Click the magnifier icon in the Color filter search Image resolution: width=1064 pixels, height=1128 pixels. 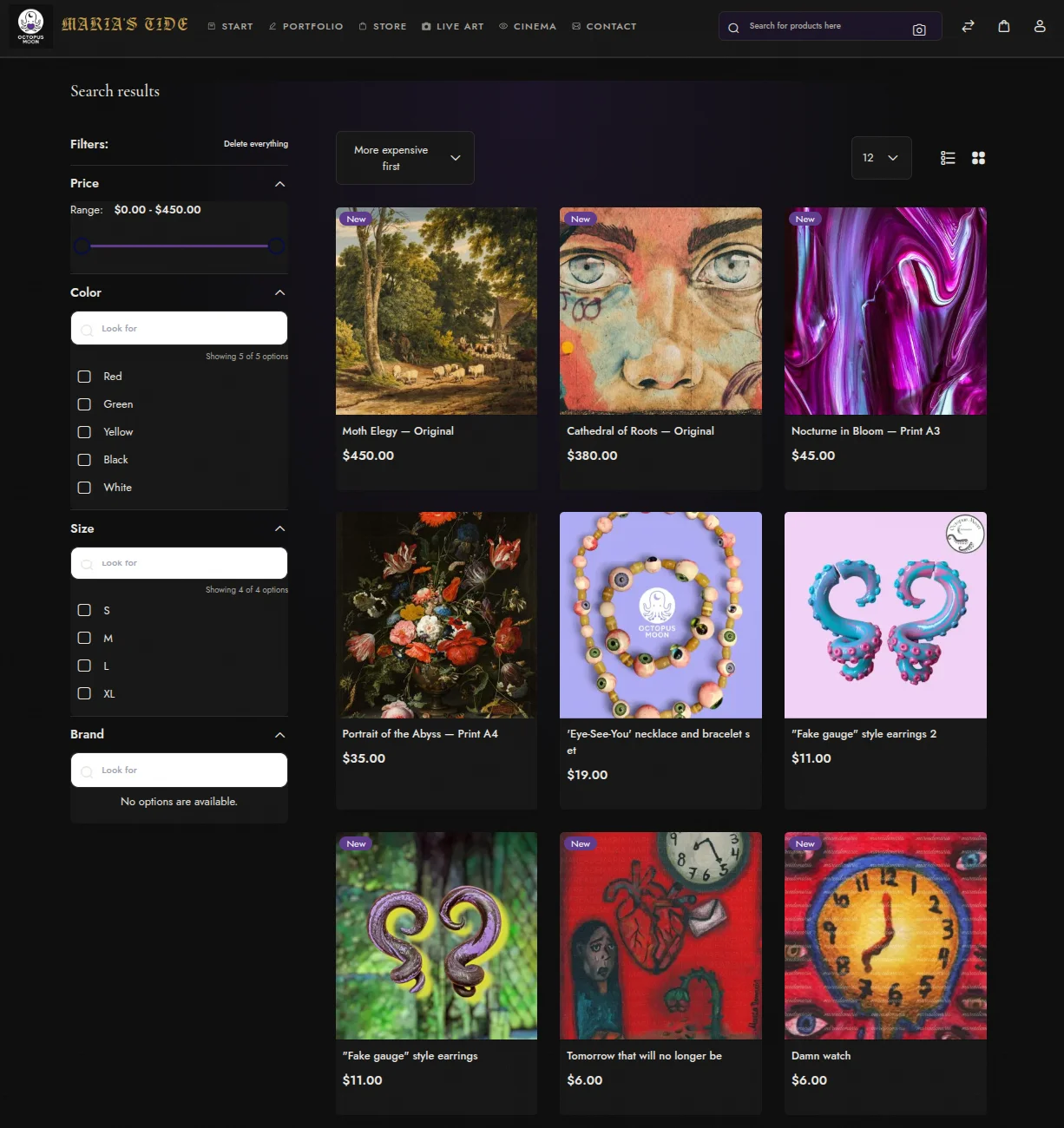tap(87, 330)
